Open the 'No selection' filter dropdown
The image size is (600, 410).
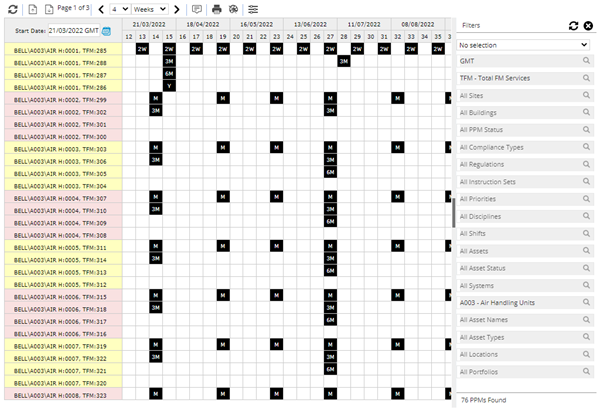pos(523,45)
